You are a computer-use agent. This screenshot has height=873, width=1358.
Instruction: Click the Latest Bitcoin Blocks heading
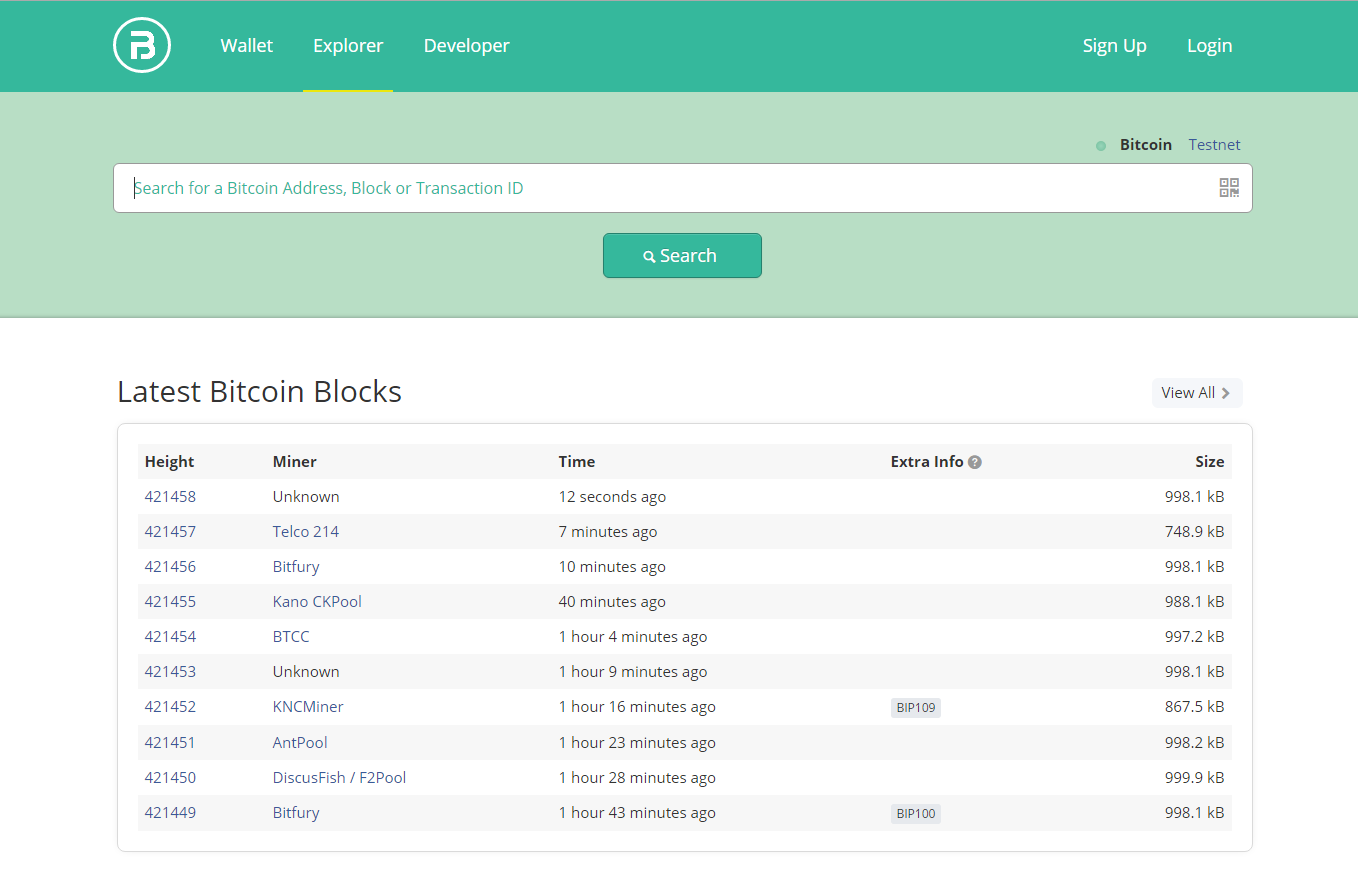(260, 392)
